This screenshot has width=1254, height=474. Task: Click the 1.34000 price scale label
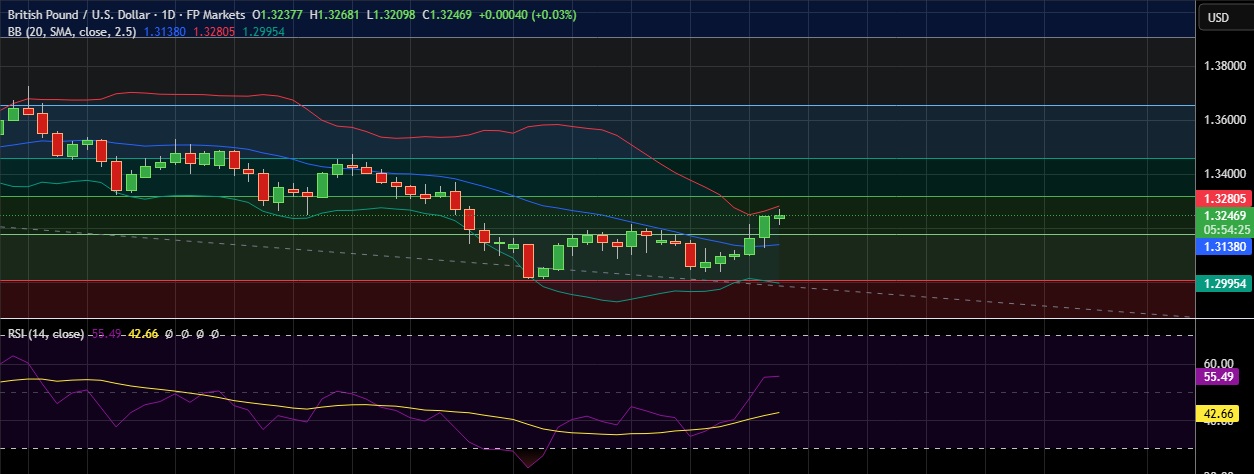[1223, 174]
